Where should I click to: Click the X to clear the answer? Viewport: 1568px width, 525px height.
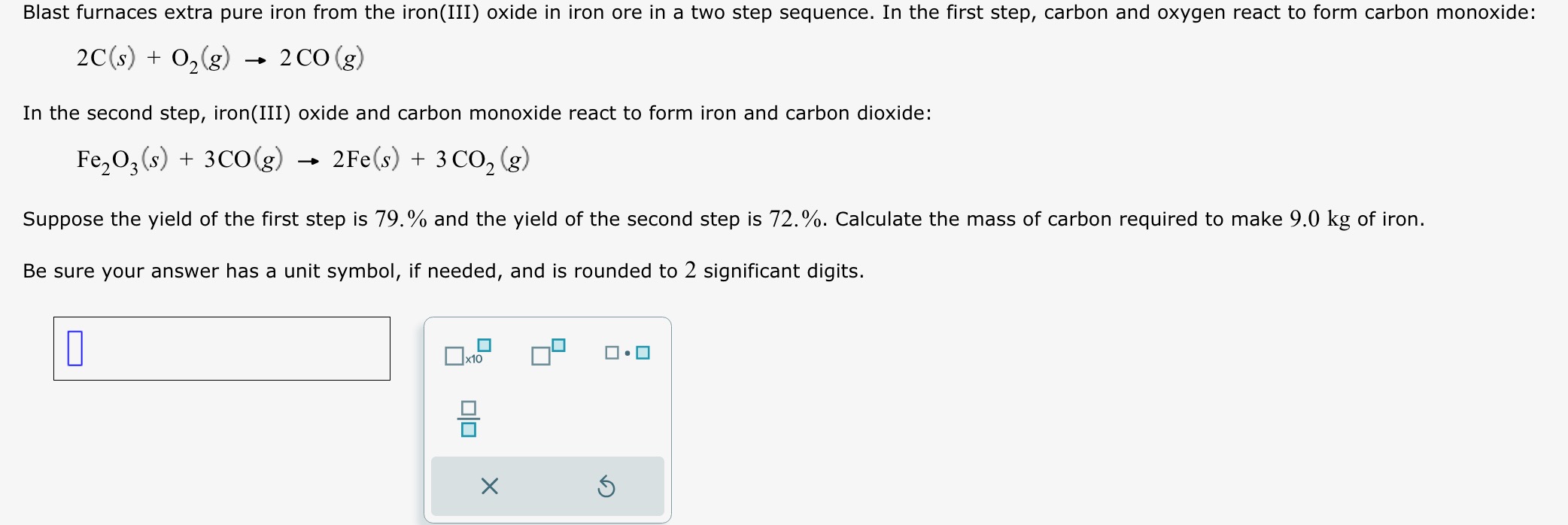tap(489, 487)
